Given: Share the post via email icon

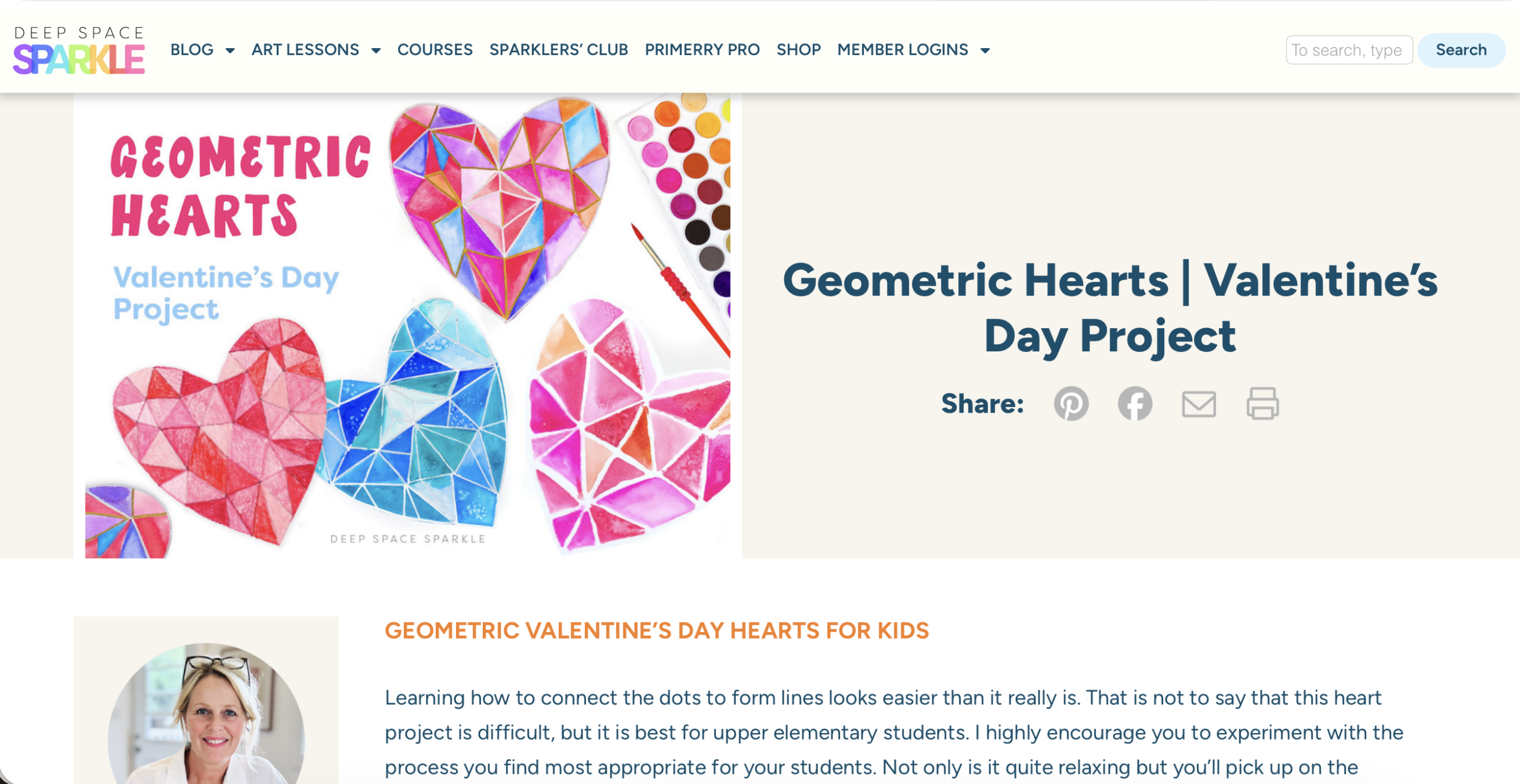Looking at the screenshot, I should [x=1199, y=404].
